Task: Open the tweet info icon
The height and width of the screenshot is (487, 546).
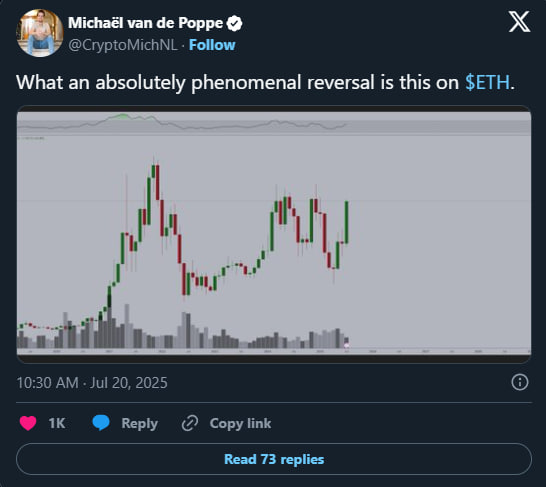Action: (x=520, y=382)
